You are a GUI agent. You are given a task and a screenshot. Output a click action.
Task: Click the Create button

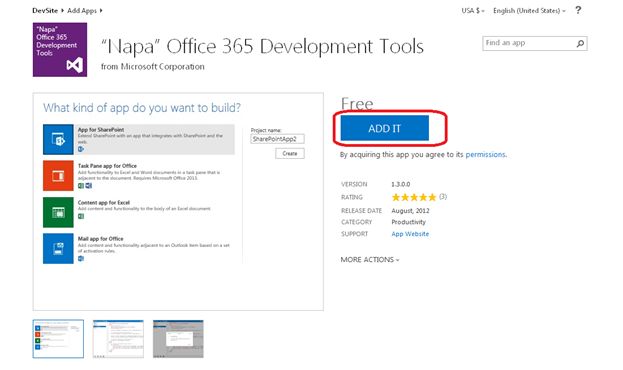pos(290,153)
